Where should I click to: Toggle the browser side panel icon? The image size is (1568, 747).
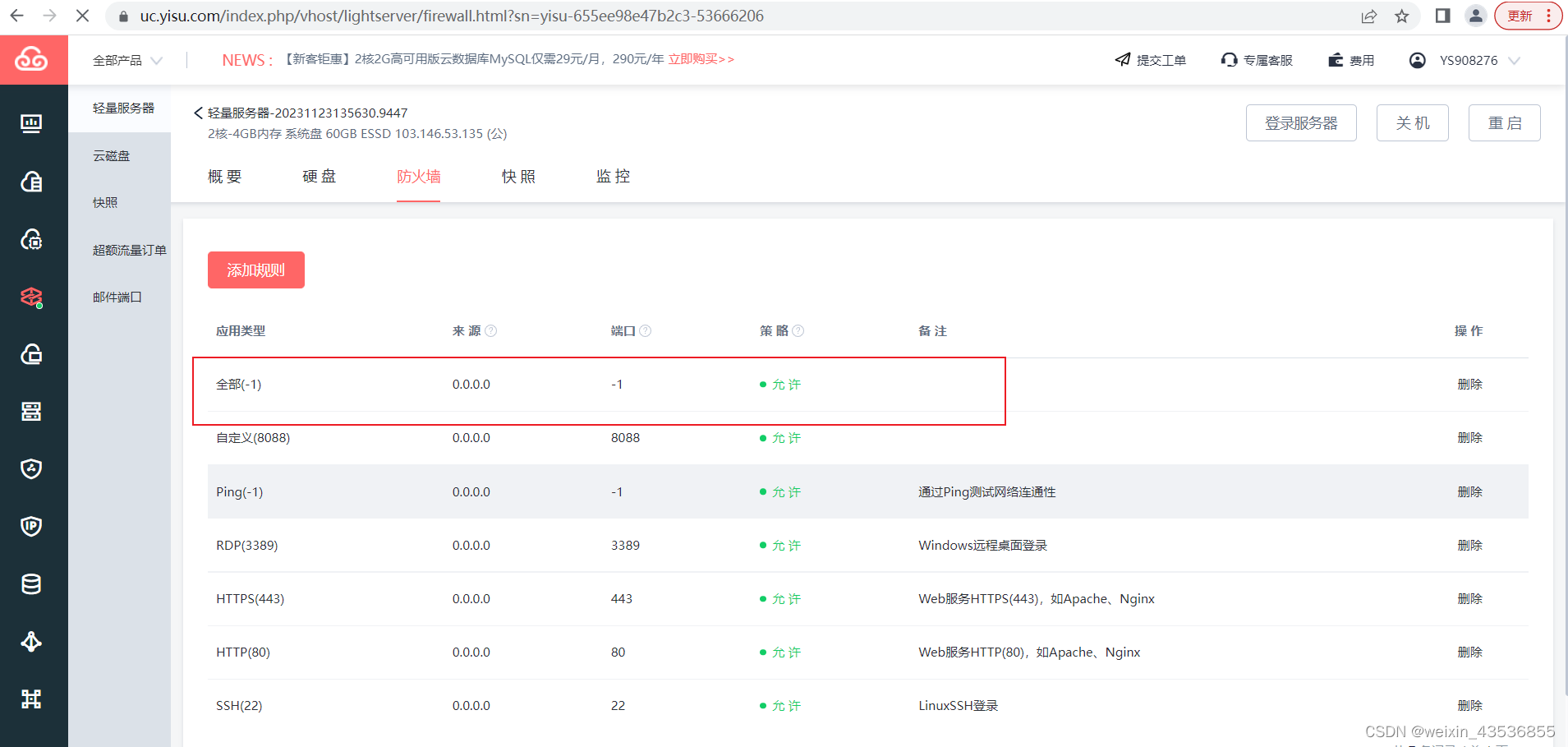(x=1442, y=16)
